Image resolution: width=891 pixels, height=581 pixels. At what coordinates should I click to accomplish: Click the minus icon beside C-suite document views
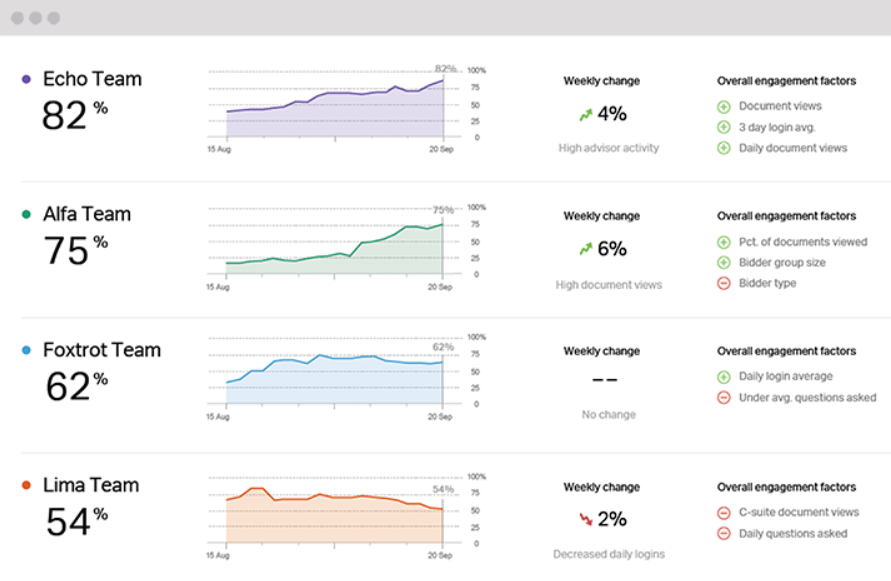pyautogui.click(x=722, y=512)
